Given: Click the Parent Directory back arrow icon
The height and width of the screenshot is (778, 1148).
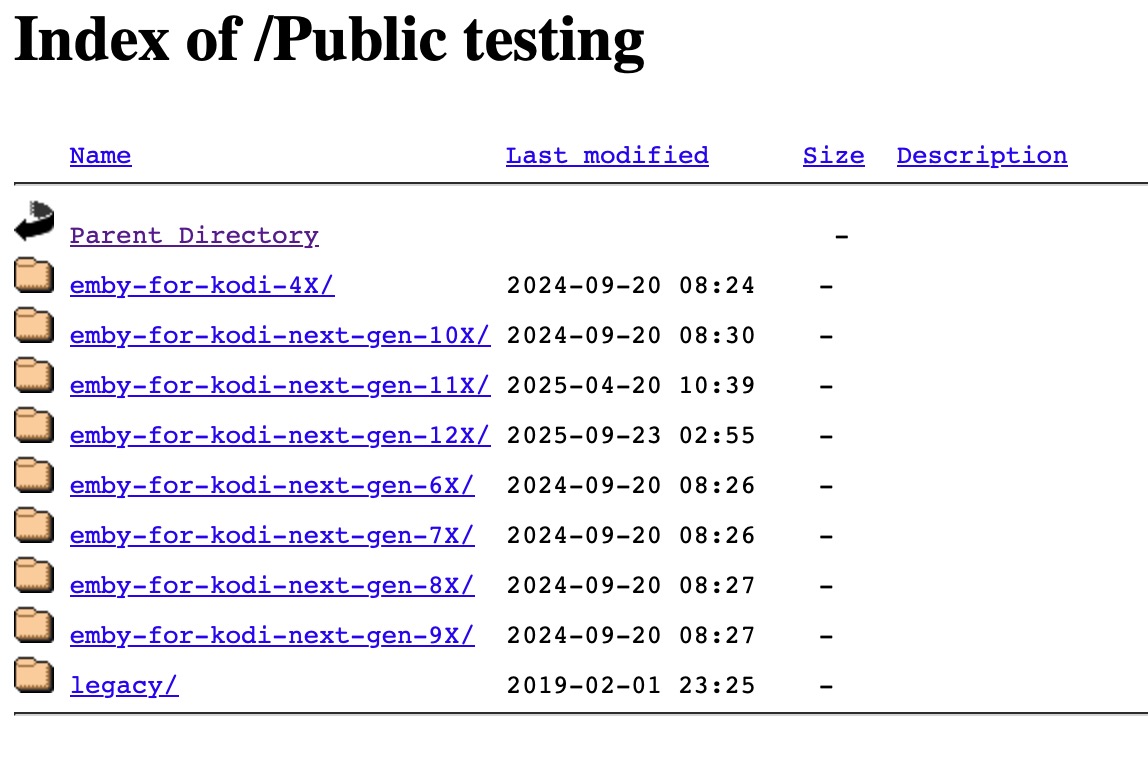Looking at the screenshot, I should pos(35,221).
